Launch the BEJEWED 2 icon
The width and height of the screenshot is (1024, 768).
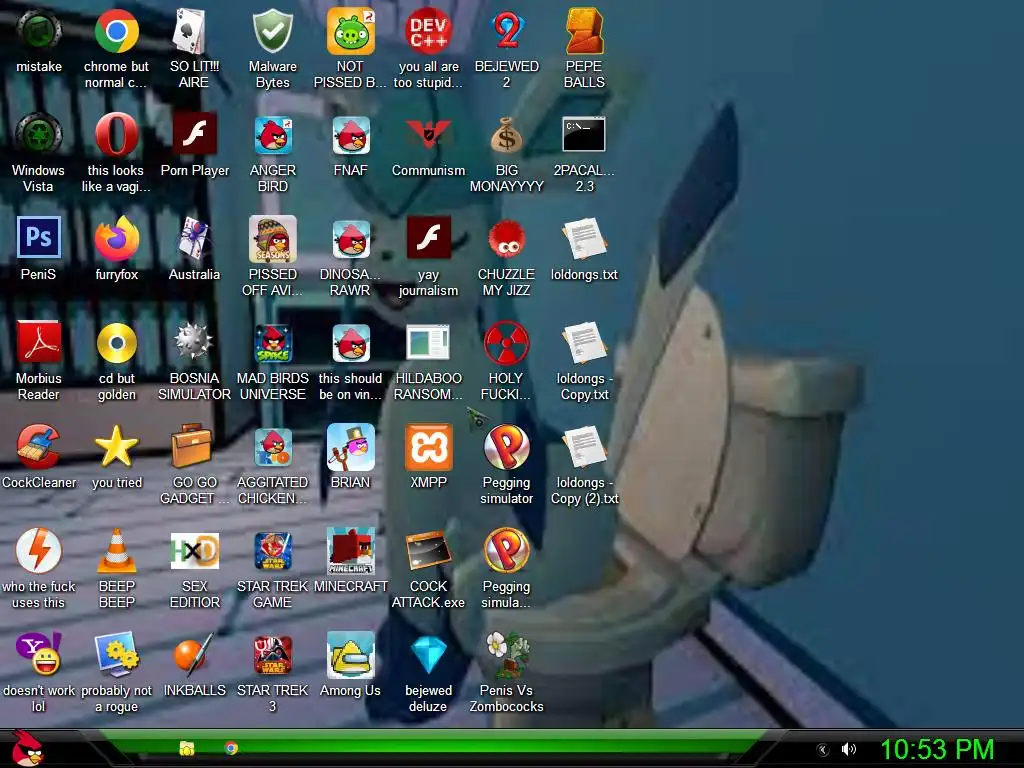(506, 31)
